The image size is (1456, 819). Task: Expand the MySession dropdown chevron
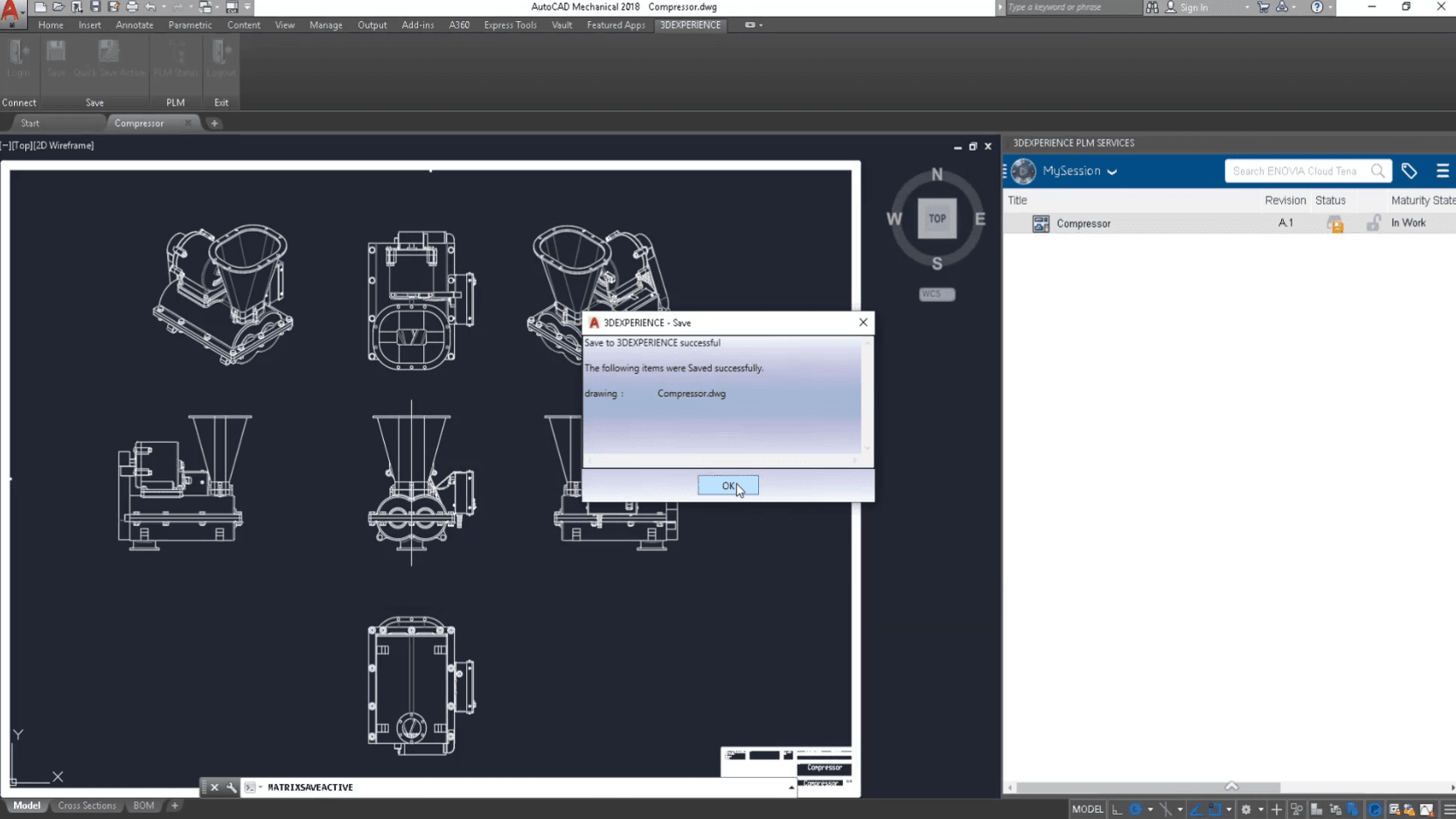tap(1111, 172)
